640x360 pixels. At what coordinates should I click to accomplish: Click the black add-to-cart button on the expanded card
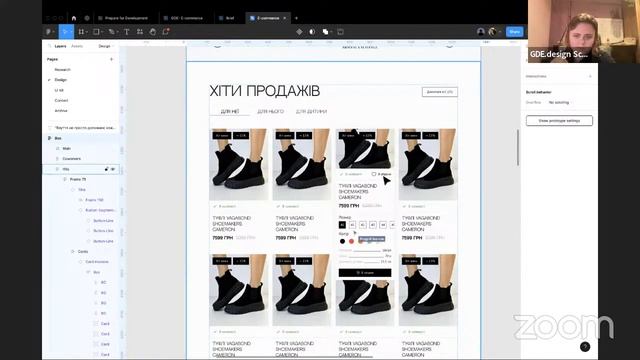coord(365,273)
